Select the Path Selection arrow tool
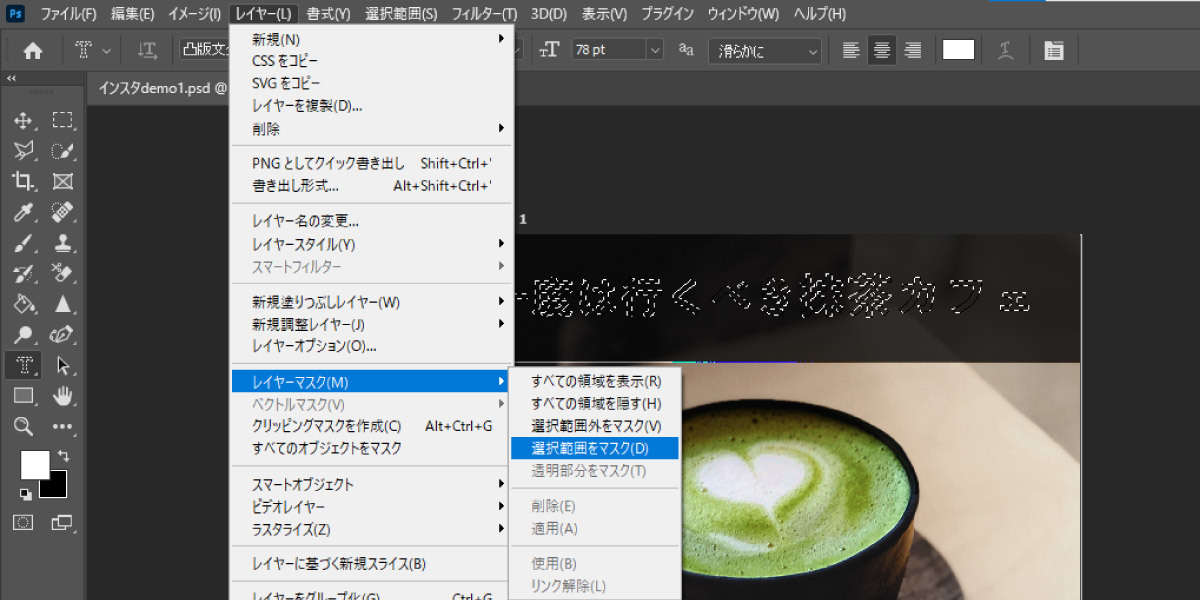 tap(62, 365)
